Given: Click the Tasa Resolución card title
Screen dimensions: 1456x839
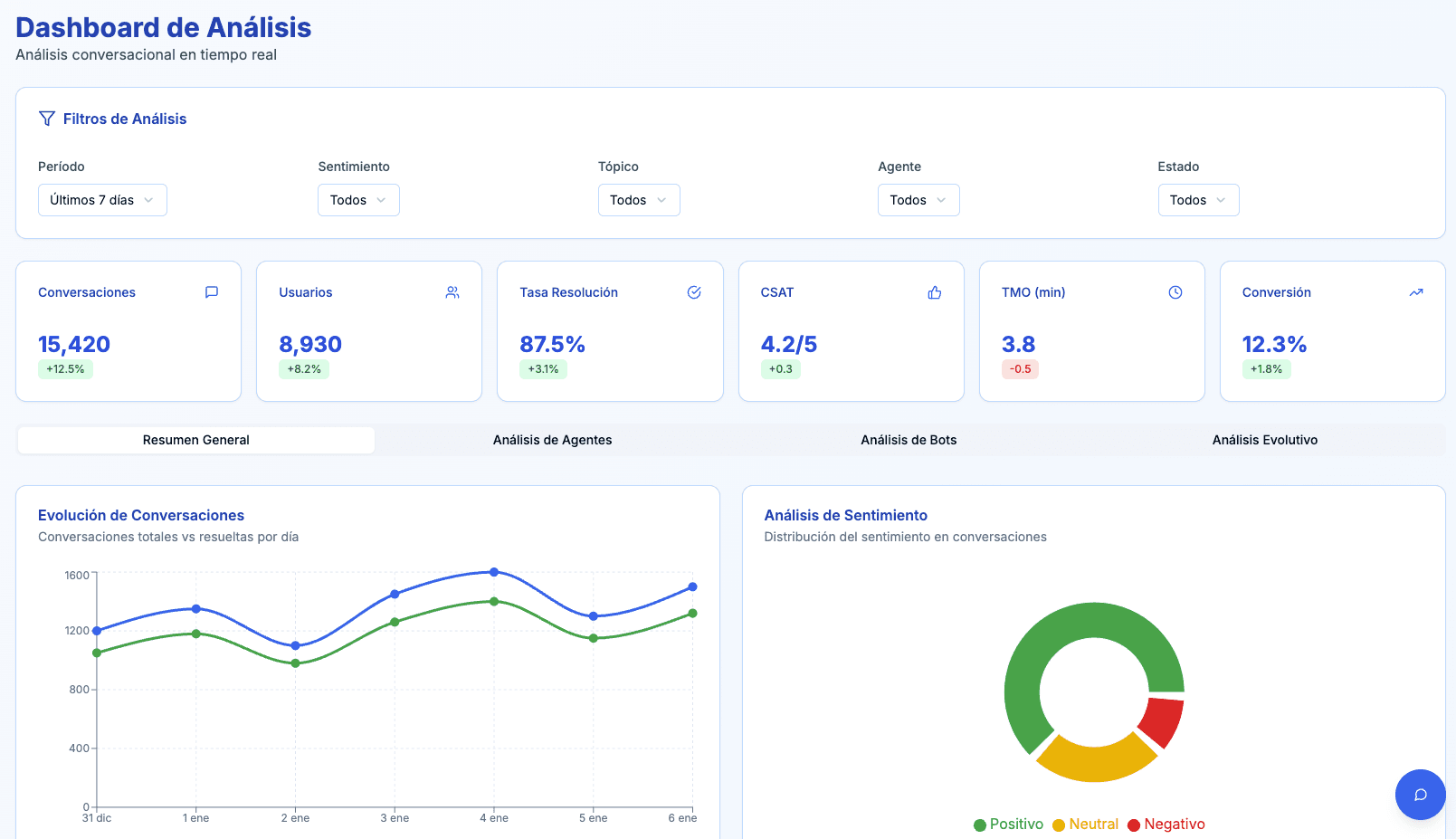Looking at the screenshot, I should (568, 292).
